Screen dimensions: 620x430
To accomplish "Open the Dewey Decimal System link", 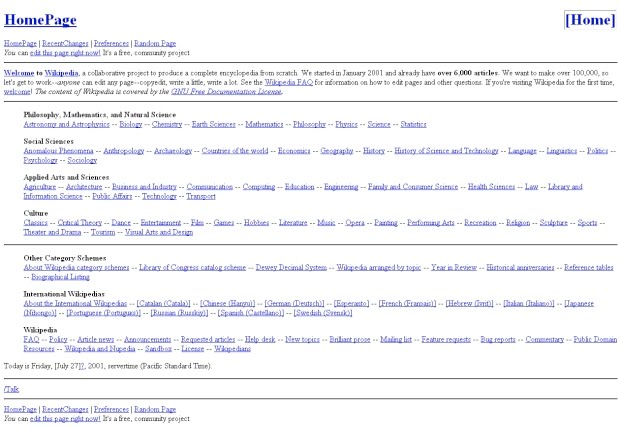I will (291, 268).
